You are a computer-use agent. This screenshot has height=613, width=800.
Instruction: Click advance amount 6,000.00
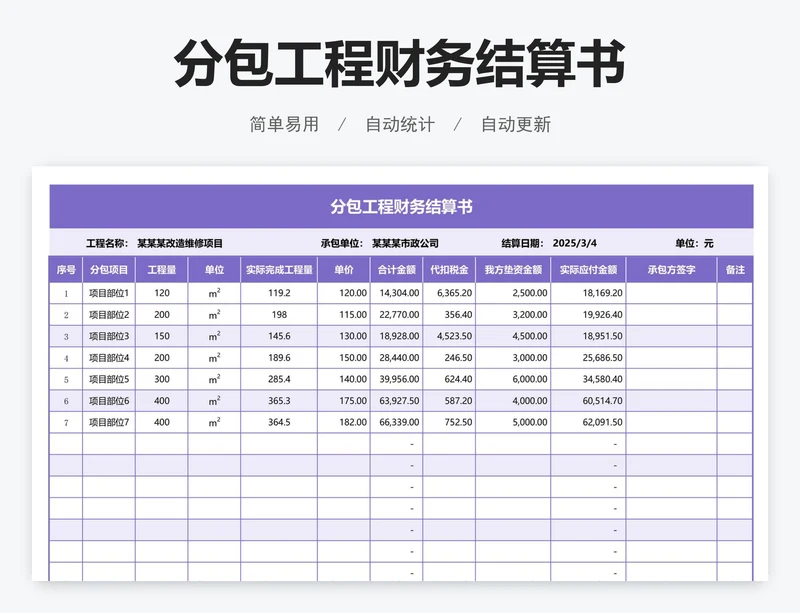click(530, 379)
